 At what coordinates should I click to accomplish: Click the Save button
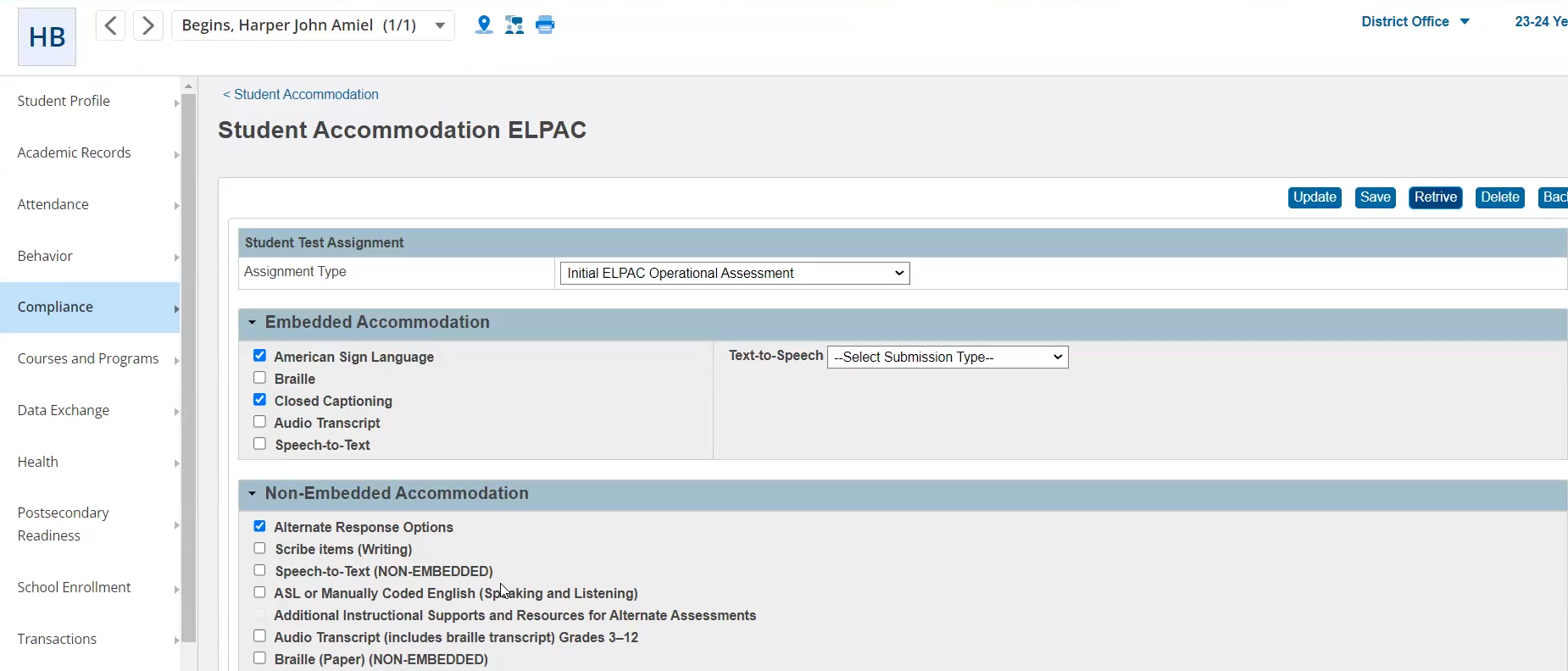click(x=1375, y=197)
